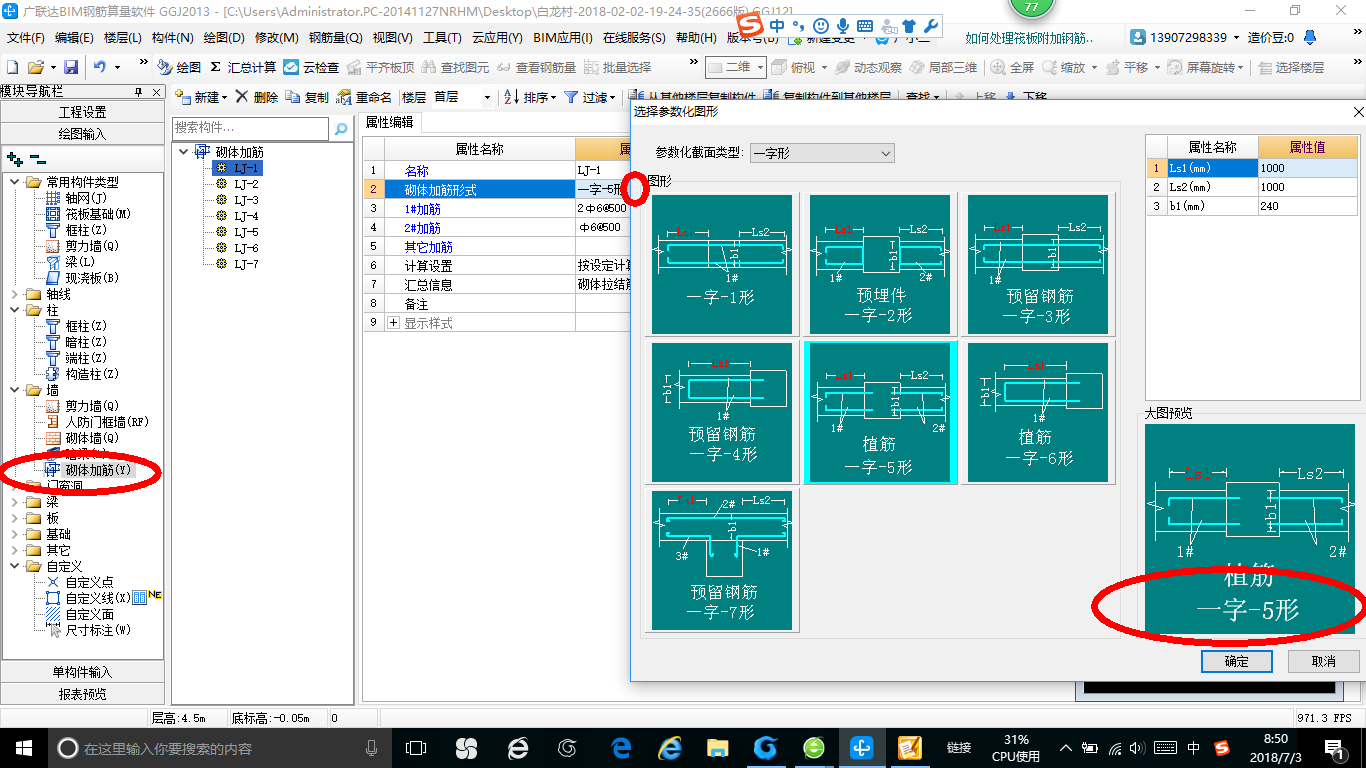
Task: Click 新建 new component button
Action: tap(201, 97)
